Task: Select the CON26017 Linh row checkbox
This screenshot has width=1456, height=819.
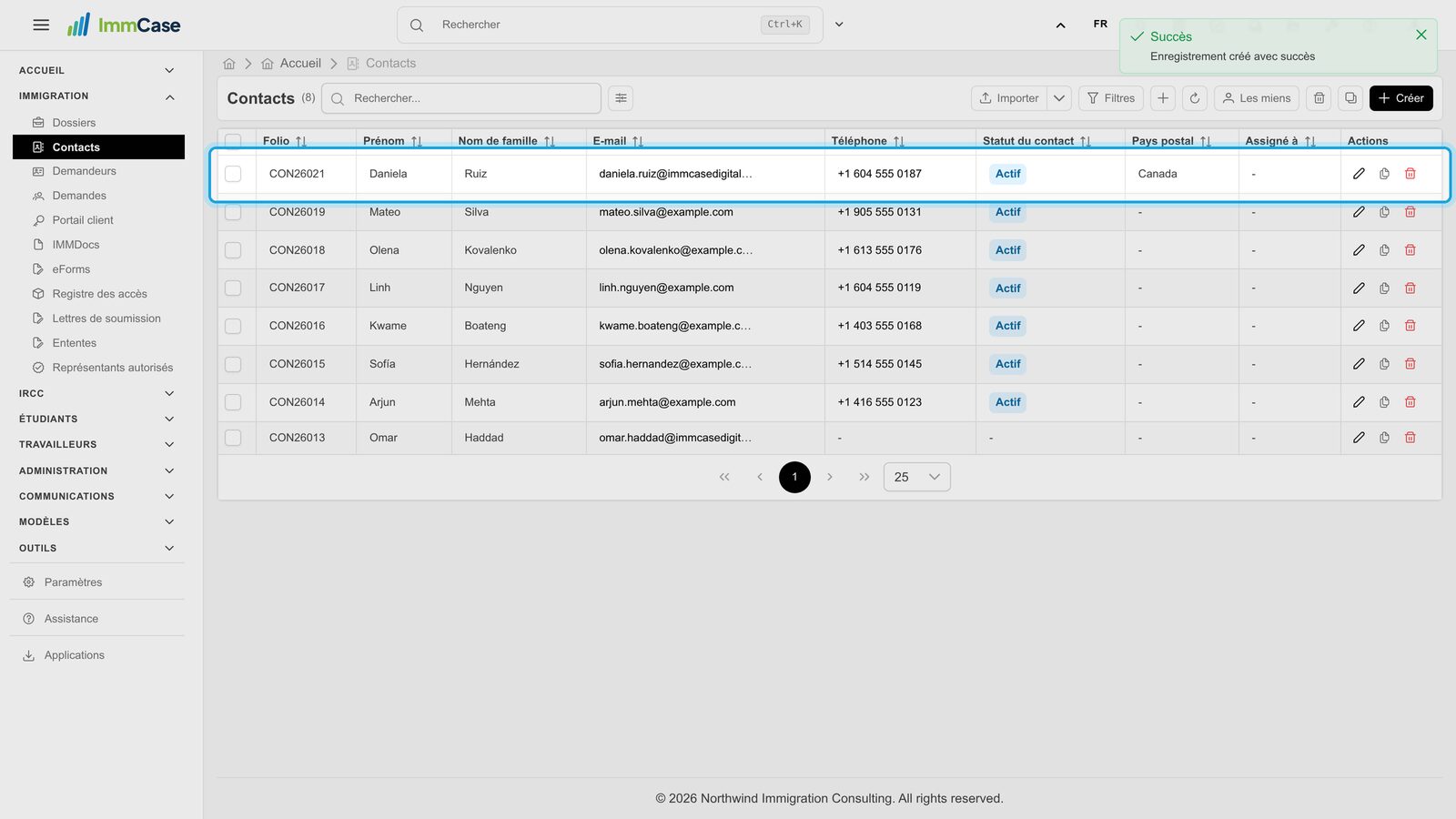Action: pyautogui.click(x=233, y=288)
